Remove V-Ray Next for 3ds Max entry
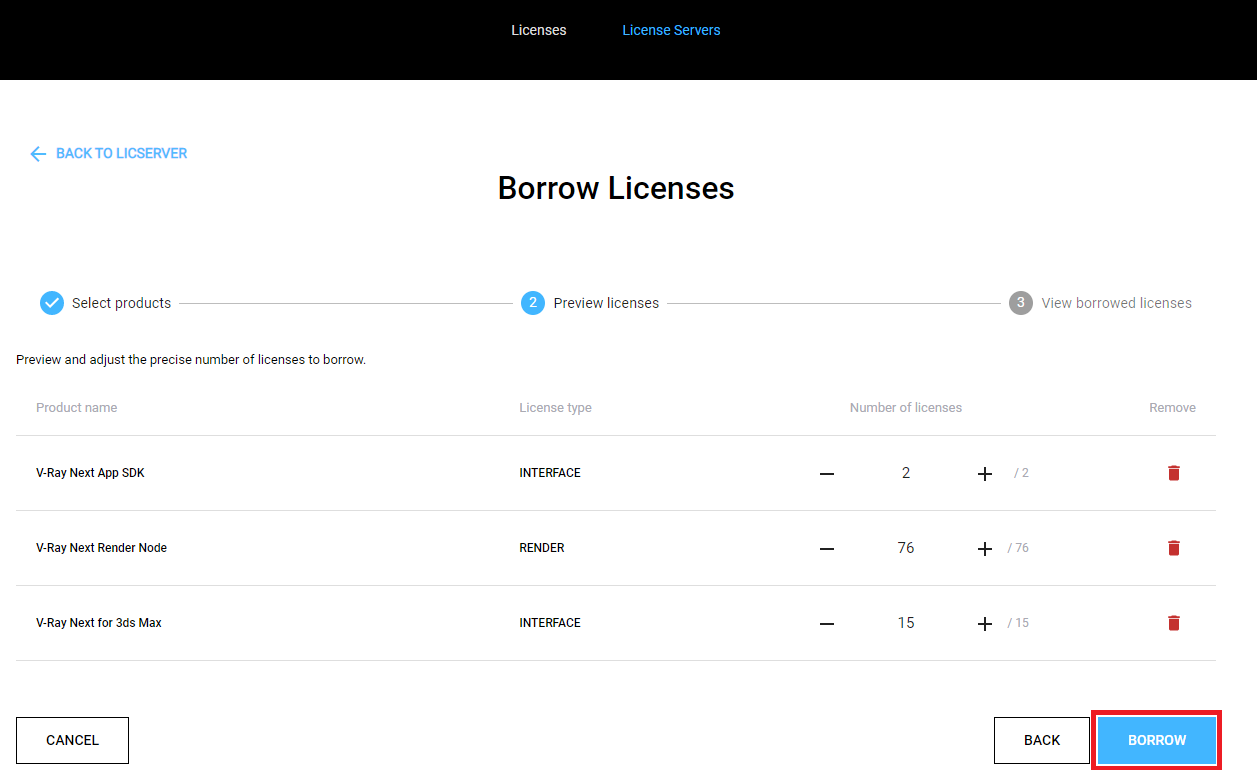1257x770 pixels. [1173, 622]
